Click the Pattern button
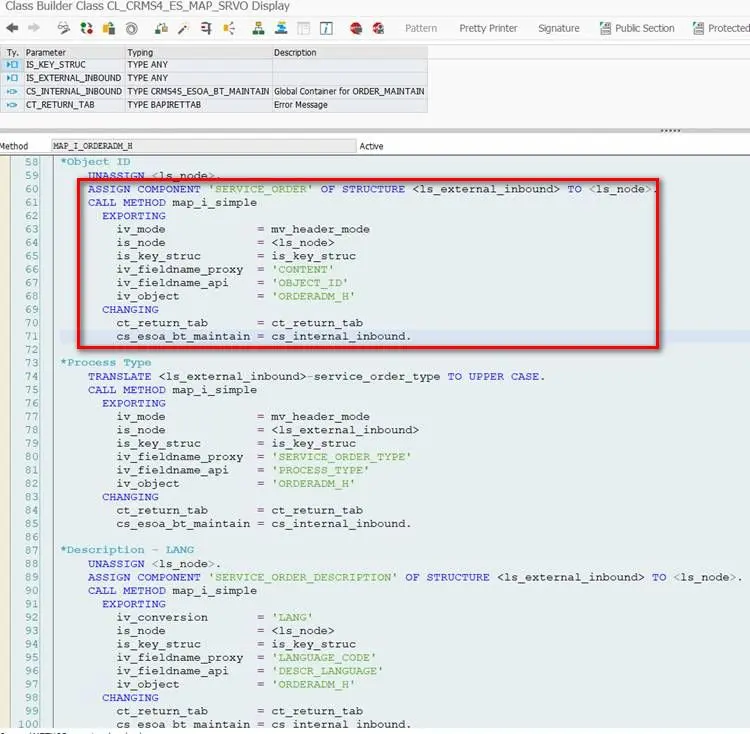 pos(421,28)
